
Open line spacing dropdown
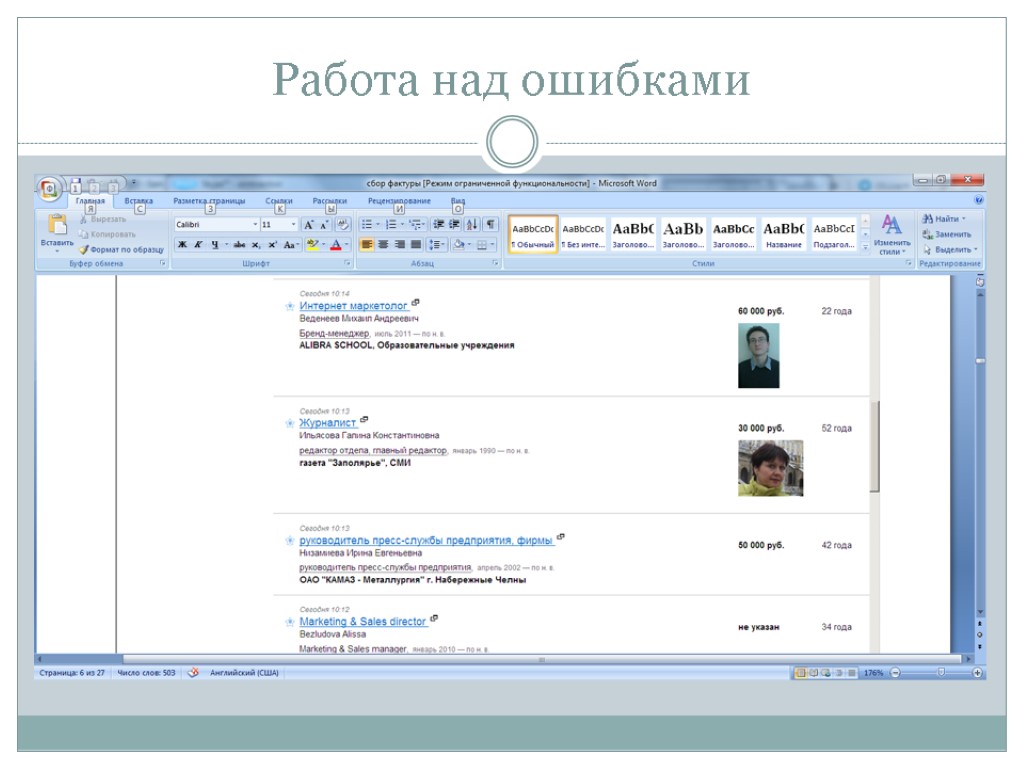tap(436, 245)
